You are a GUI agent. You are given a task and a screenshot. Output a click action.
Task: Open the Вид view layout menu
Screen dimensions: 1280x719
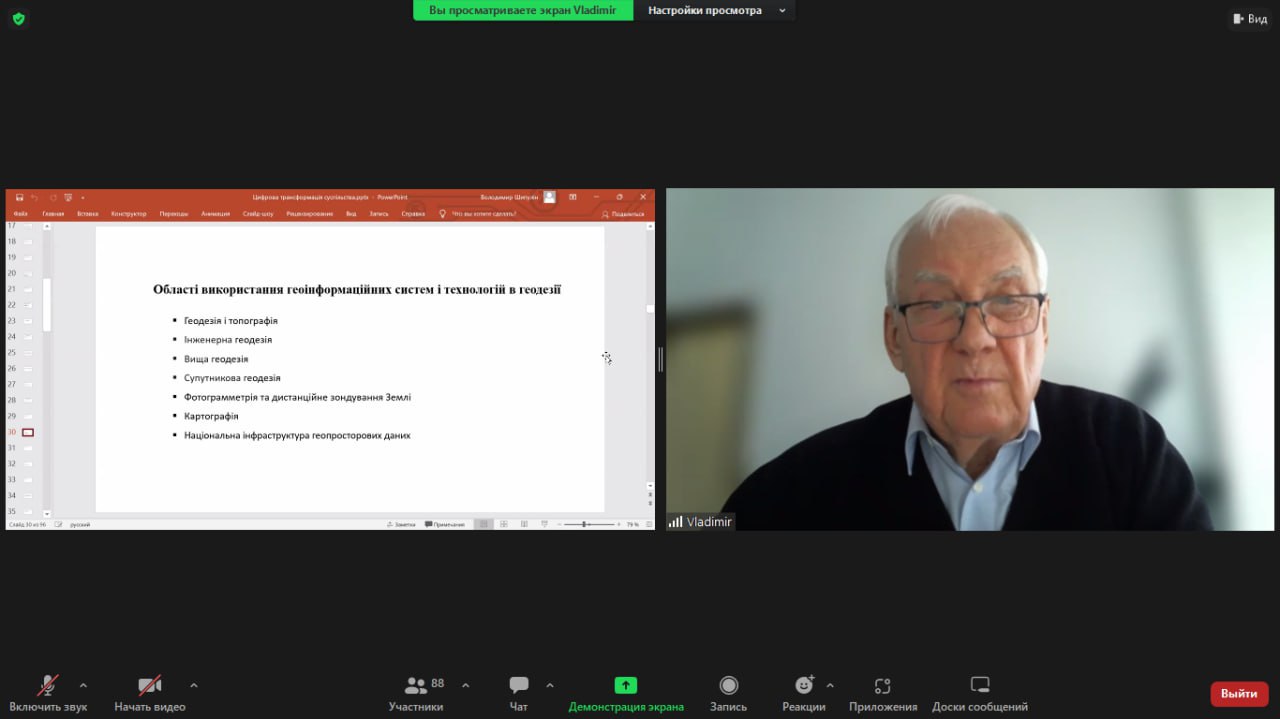(x=1250, y=19)
